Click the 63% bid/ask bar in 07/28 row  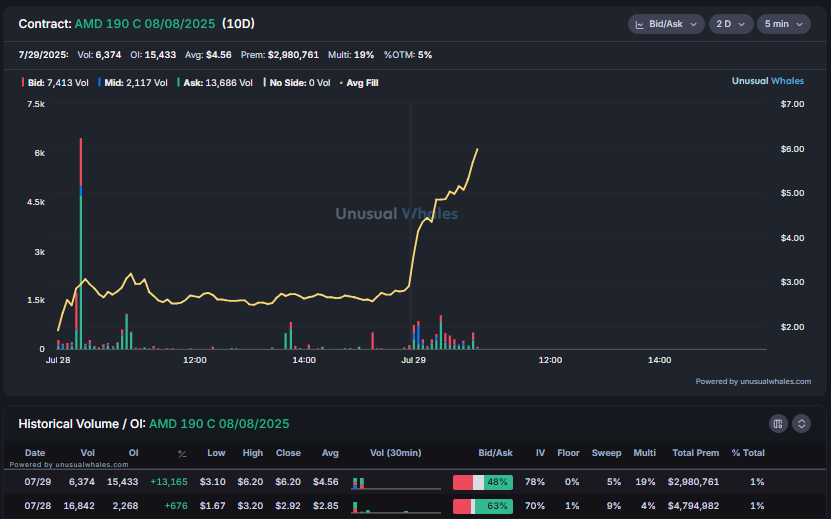(483, 506)
